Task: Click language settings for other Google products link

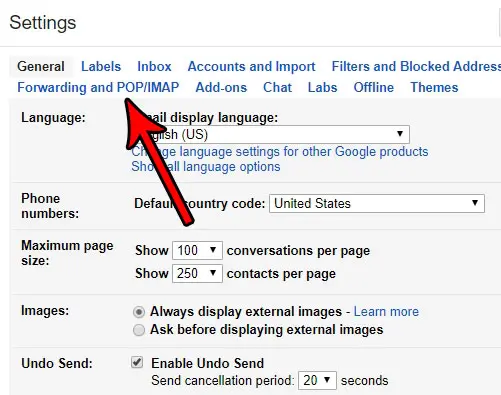Action: click(280, 152)
